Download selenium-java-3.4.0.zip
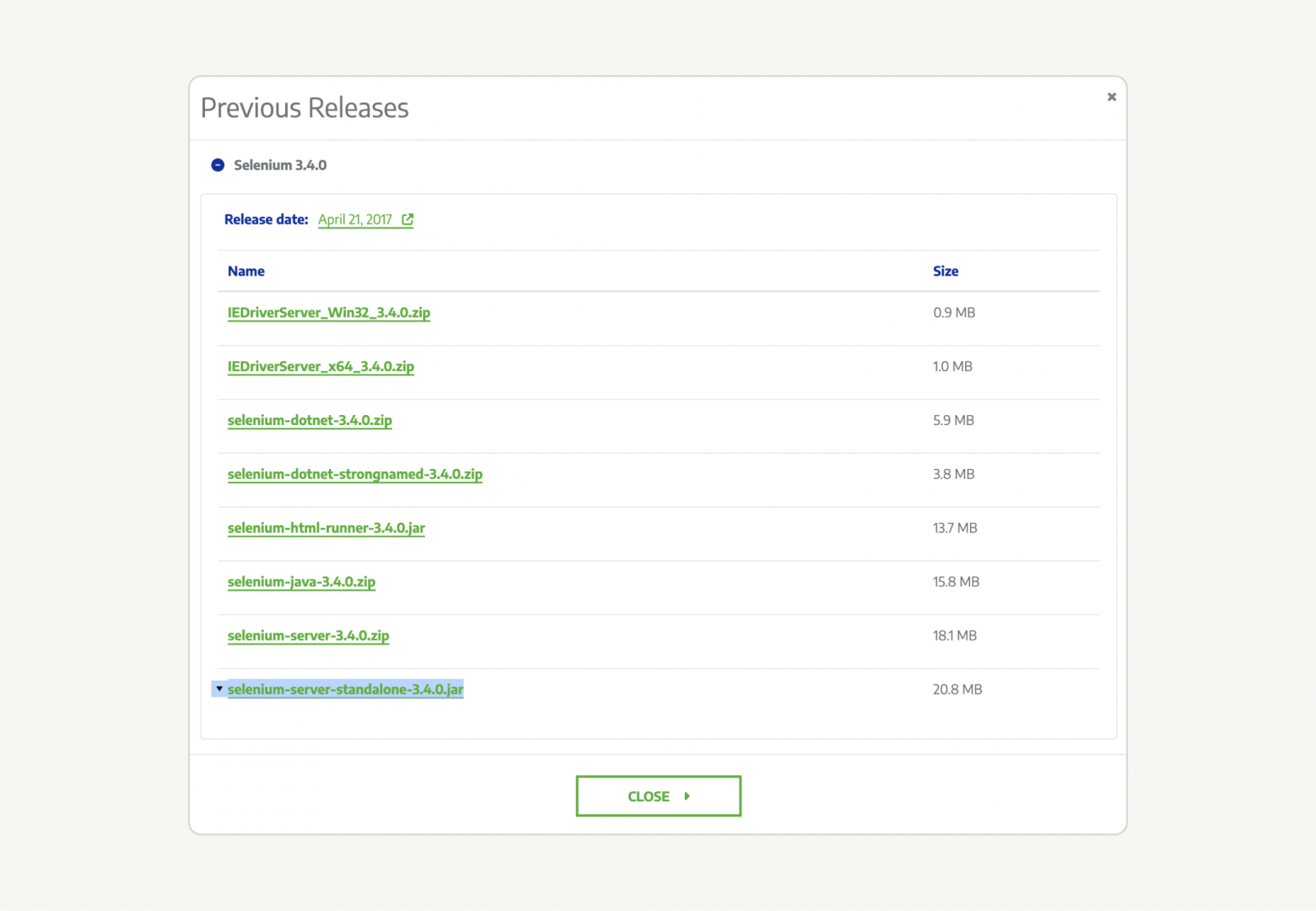 (301, 582)
